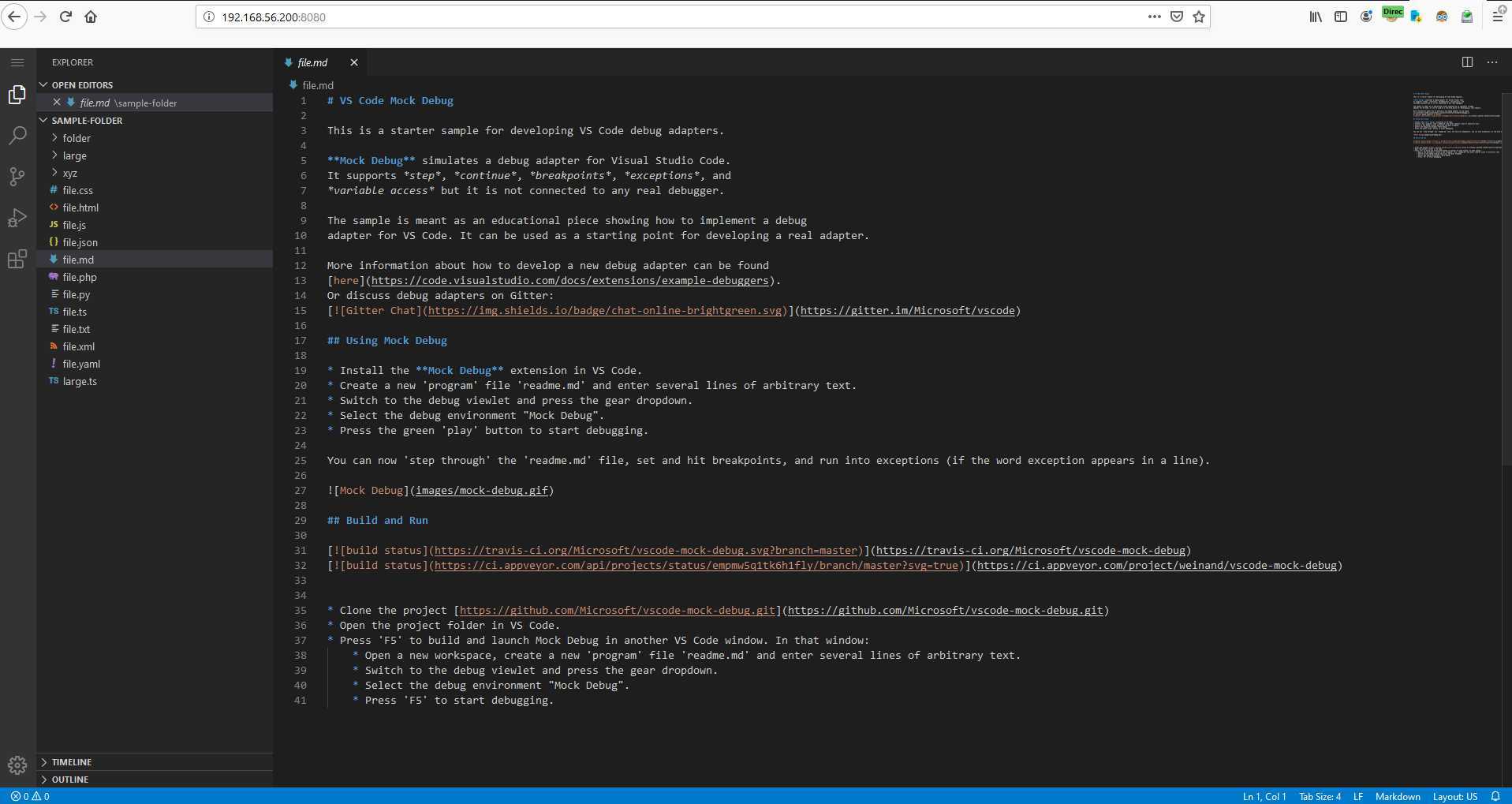
Task: Change 'Markdown' language mode
Action: pyautogui.click(x=1398, y=796)
